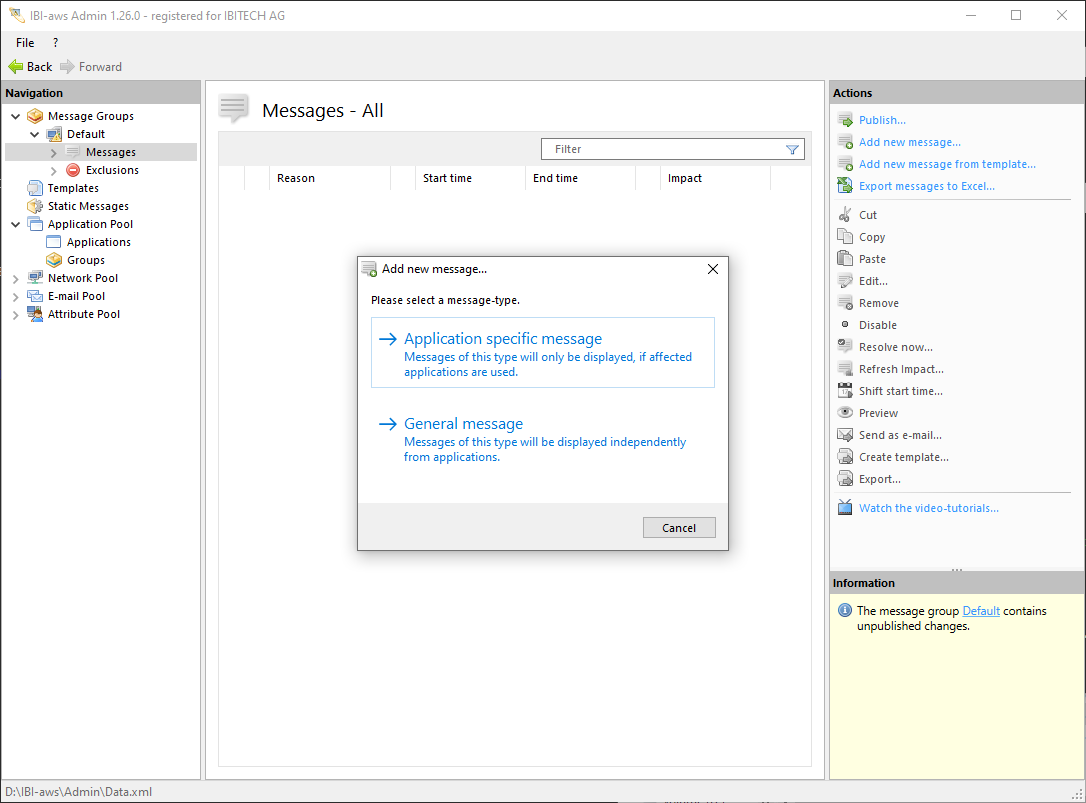Open the ? help menu
The image size is (1086, 803).
point(55,43)
